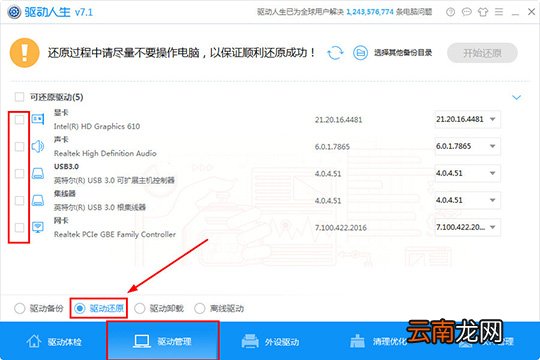540x360 pixels.
Task: Click the 驱动人生 logo icon
Action: (14, 12)
